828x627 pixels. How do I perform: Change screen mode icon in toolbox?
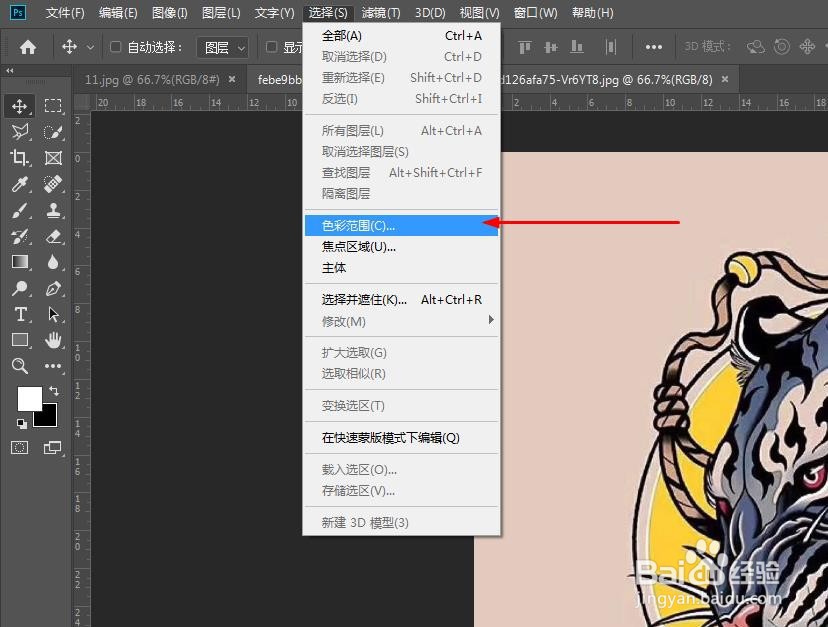click(52, 448)
